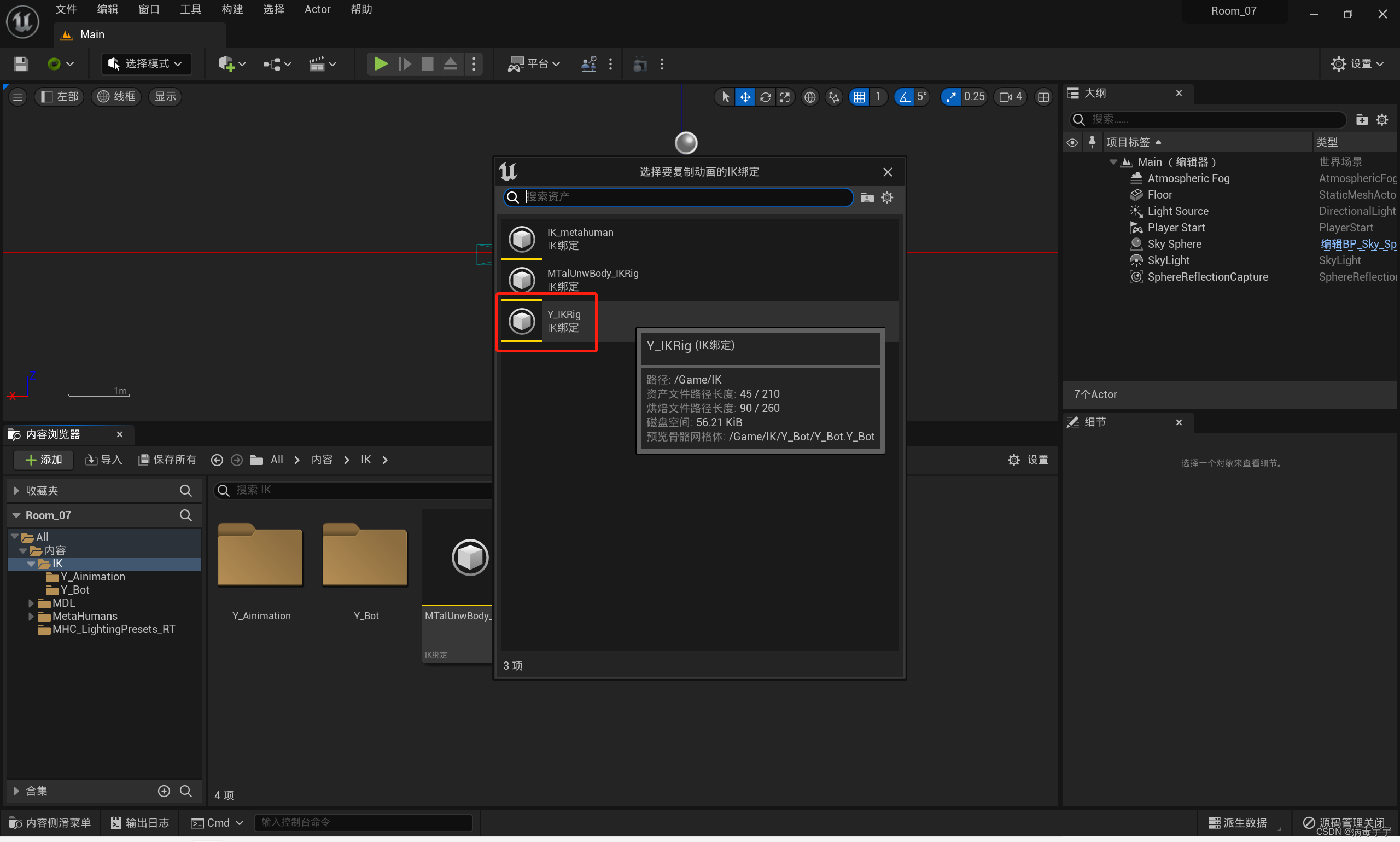Select IK_metahuman in the asset picker
Image resolution: width=1400 pixels, height=842 pixels.
click(x=580, y=239)
